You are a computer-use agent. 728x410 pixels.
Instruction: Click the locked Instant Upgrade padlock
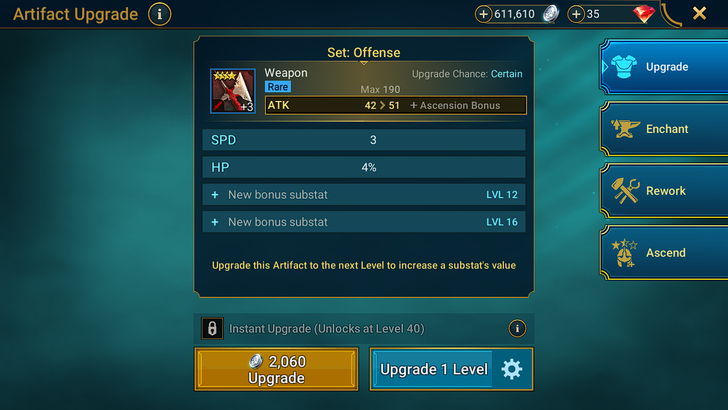tap(212, 328)
